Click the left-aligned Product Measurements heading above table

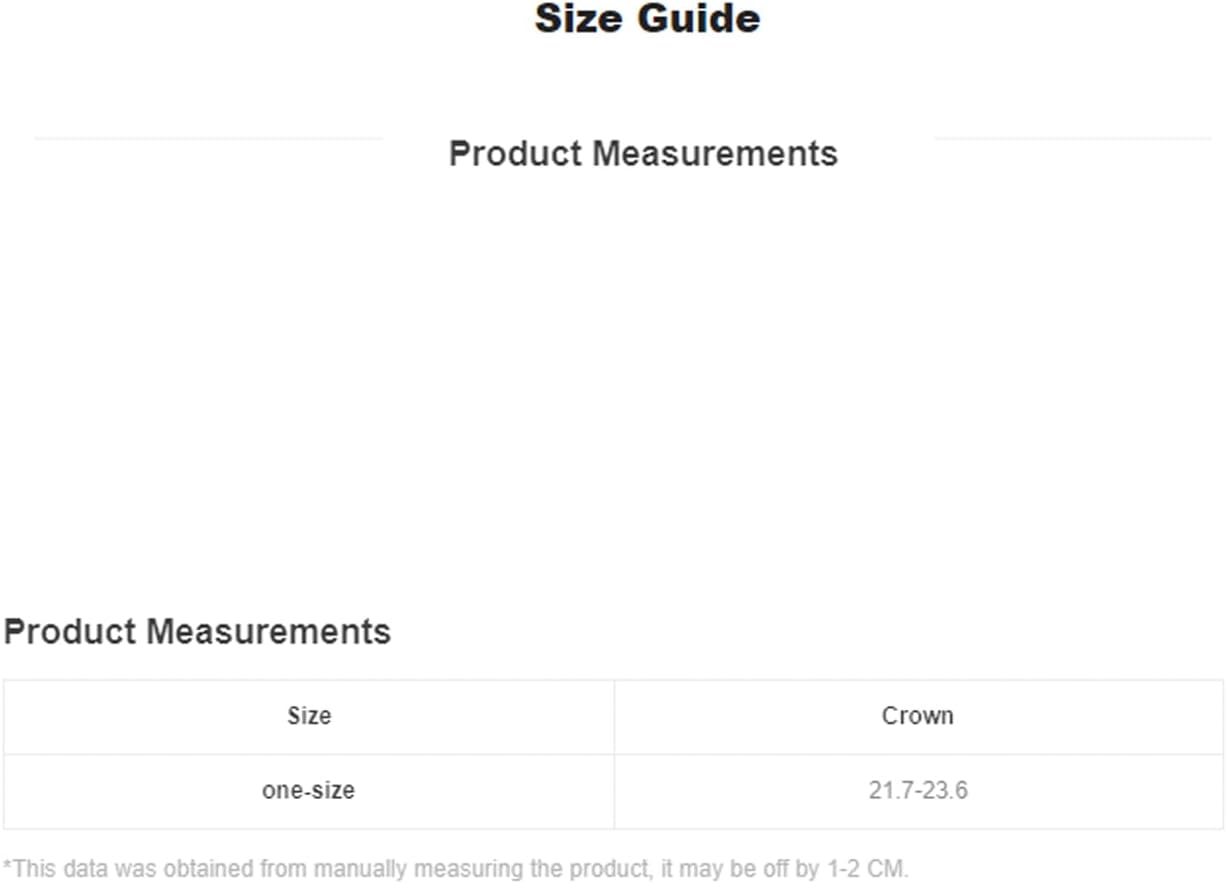click(x=197, y=632)
